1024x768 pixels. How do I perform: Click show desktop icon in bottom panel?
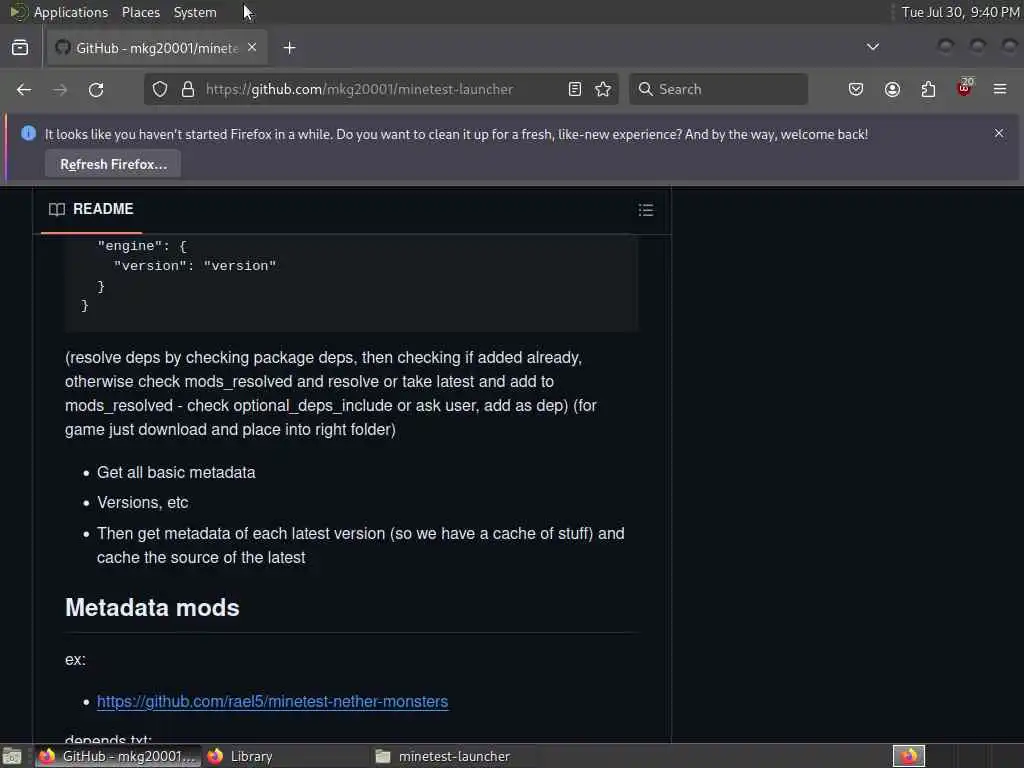click(12, 756)
